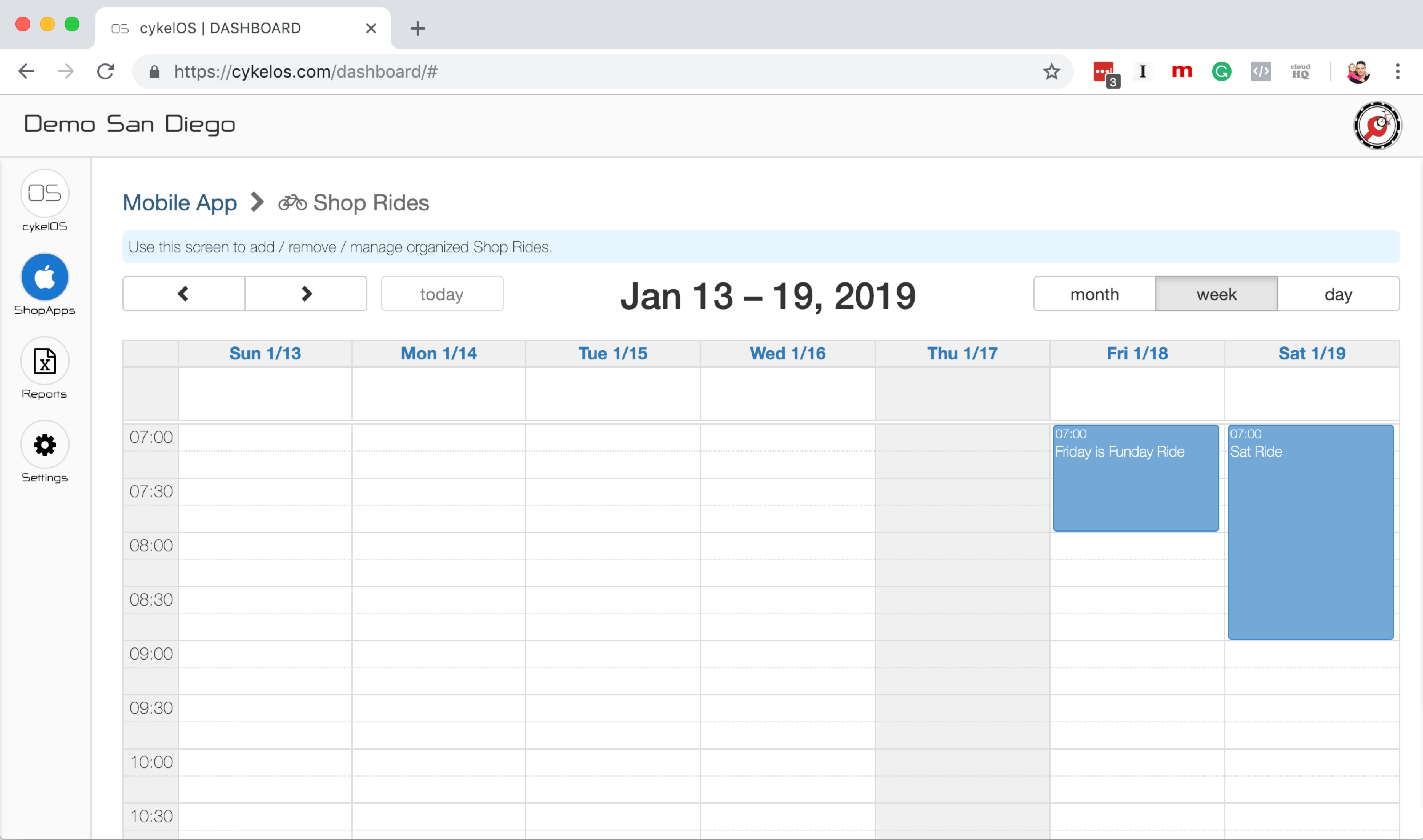The image size is (1423, 840).
Task: Open the Friday is Funday Ride event
Action: [1136, 478]
